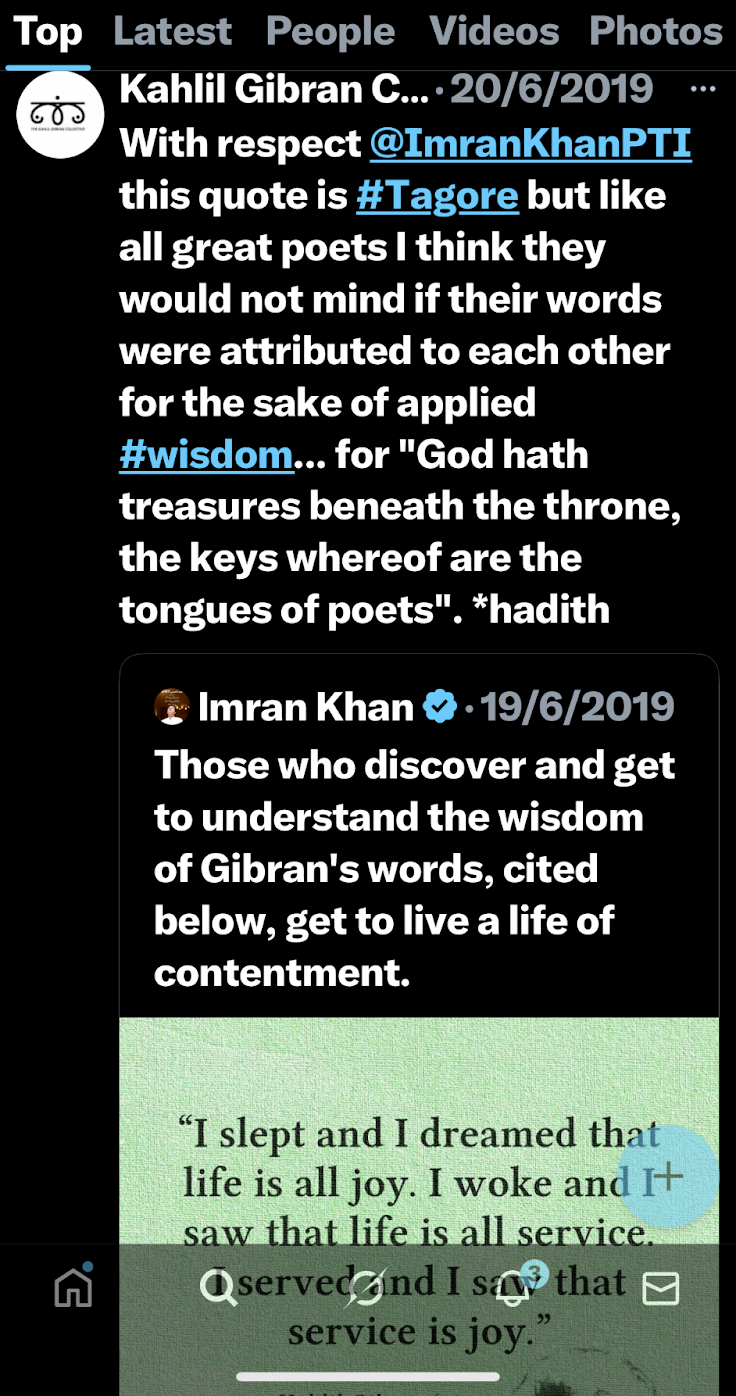Open the tweet's three-dot more menu
Viewport: 736px width, 1396px height.
tap(703, 90)
